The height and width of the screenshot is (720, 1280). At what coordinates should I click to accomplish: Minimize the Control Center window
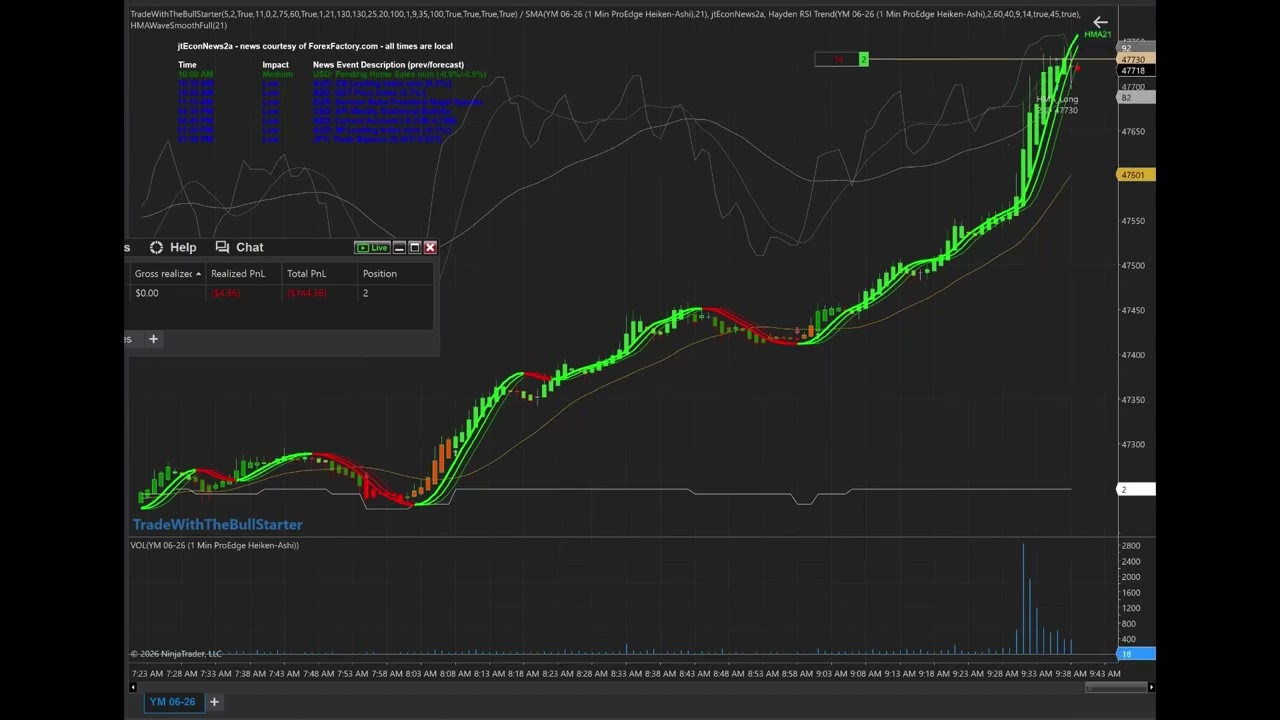[399, 247]
